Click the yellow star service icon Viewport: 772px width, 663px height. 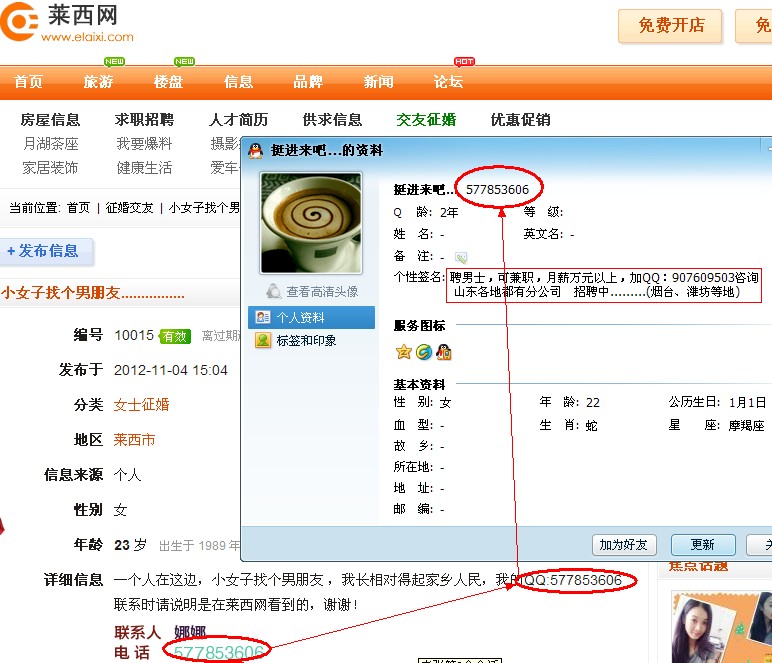coord(403,352)
